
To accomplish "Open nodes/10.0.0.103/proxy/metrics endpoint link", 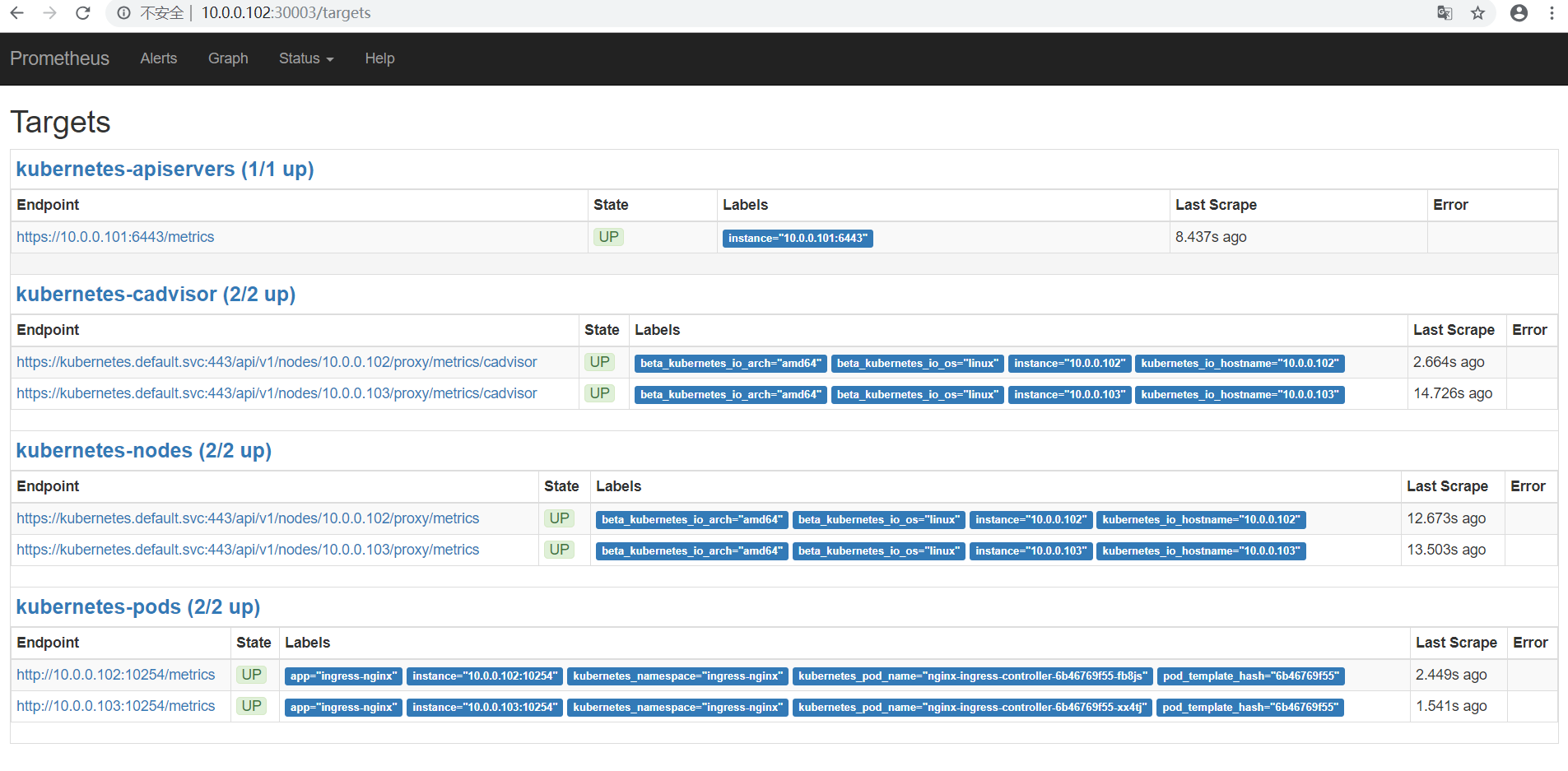I will click(x=248, y=550).
